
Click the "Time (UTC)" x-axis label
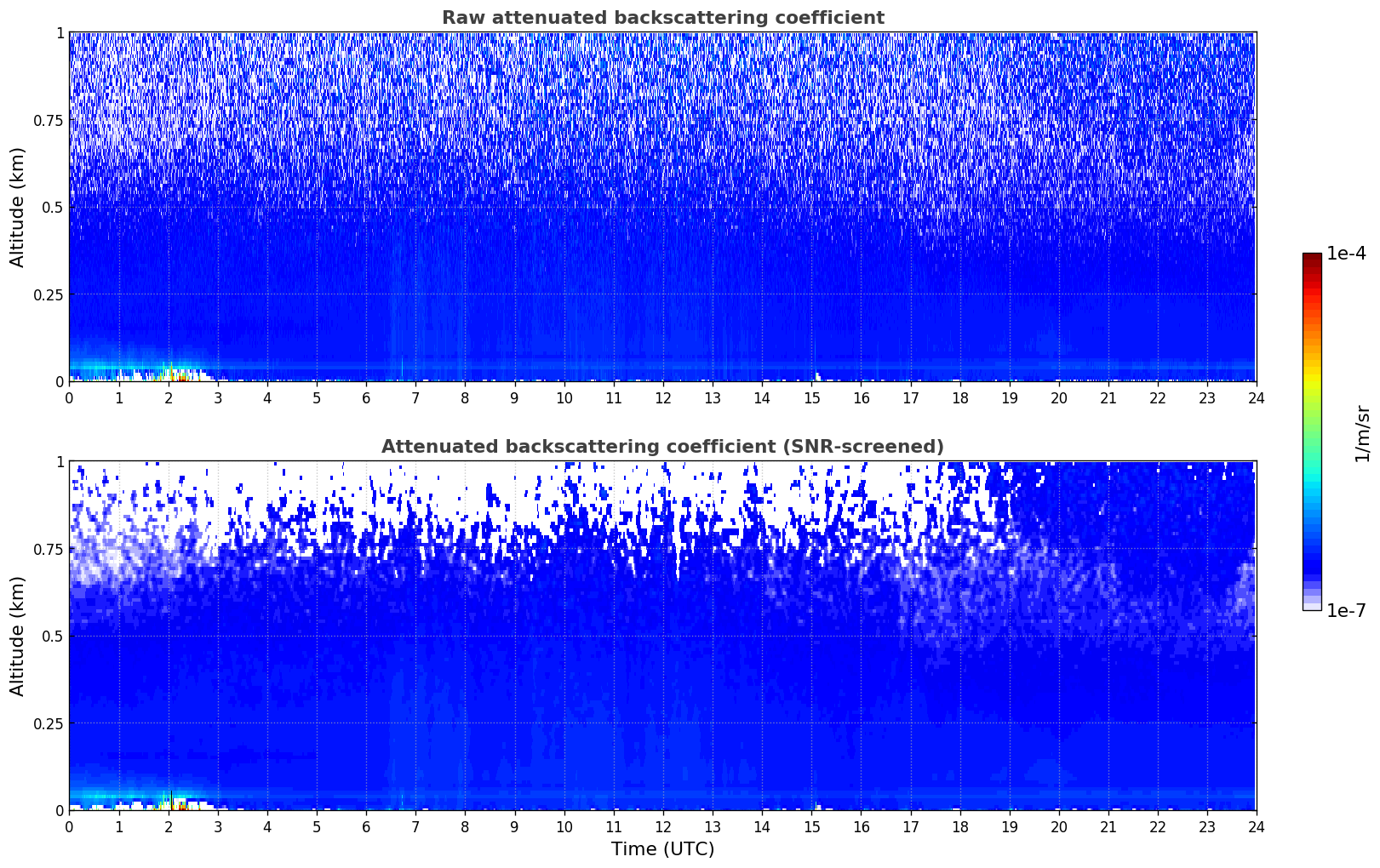pos(662,849)
